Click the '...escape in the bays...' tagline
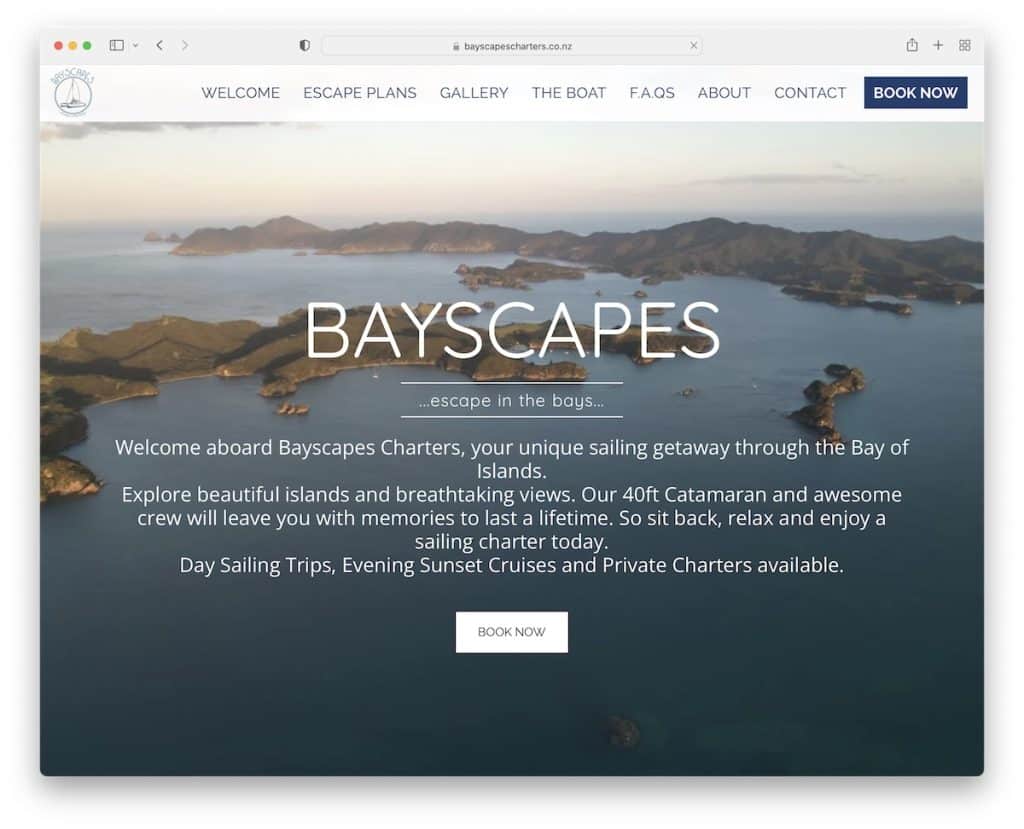Screen dimensions: 1024x829 [x=512, y=400]
